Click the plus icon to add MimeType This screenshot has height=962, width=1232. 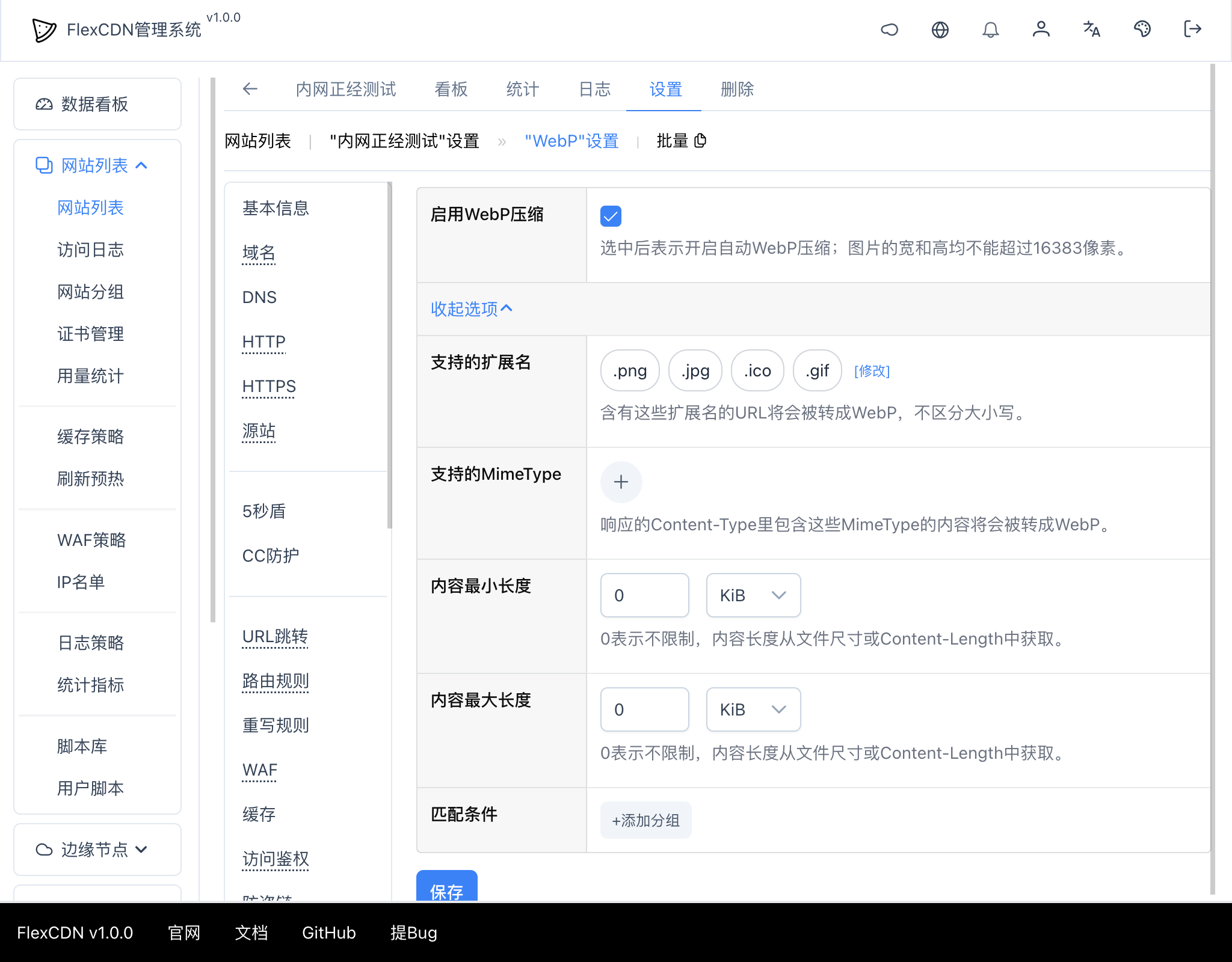point(621,482)
